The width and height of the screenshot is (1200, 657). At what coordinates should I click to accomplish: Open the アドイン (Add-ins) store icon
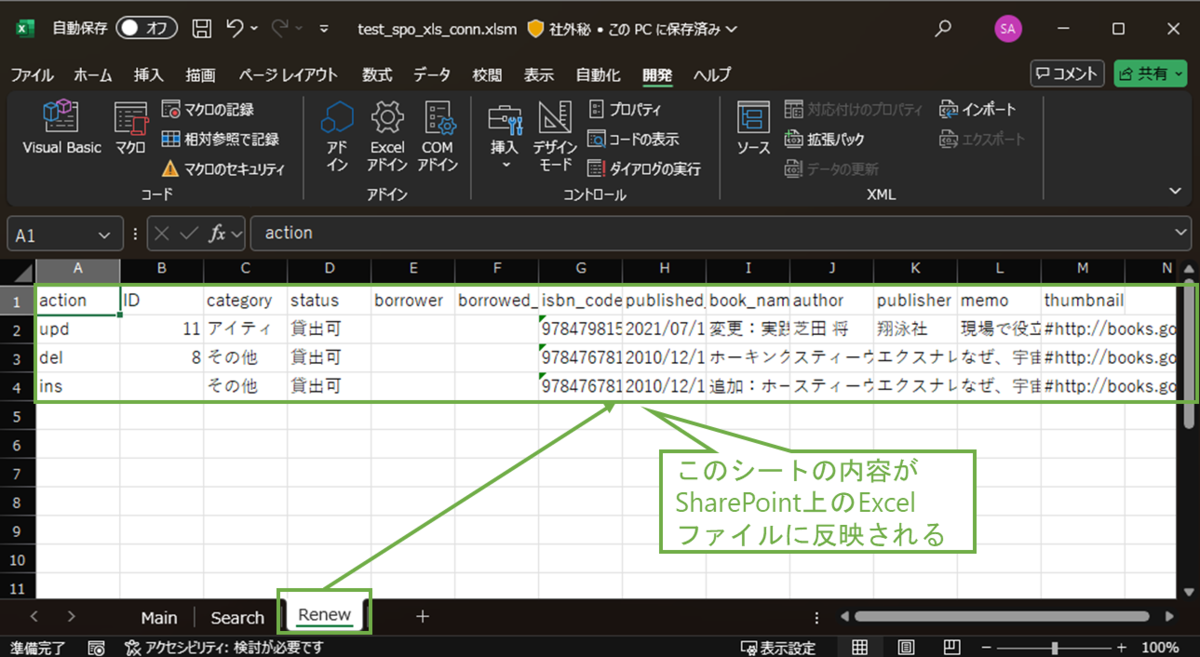tap(337, 136)
